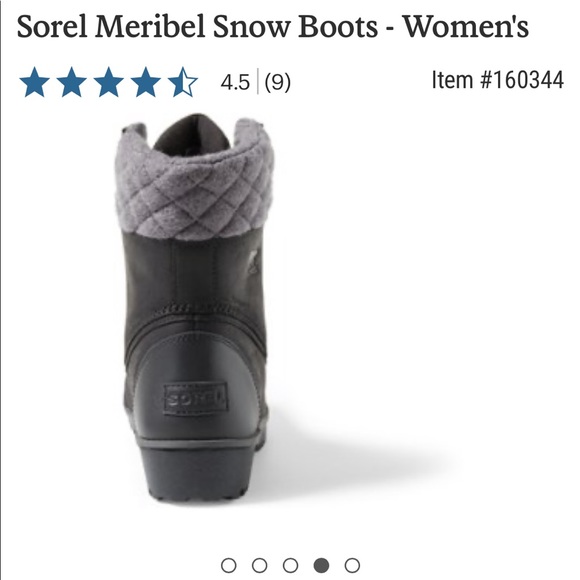The image size is (580, 580).
Task: Open the (9) reviews count link
Action: (x=277, y=82)
